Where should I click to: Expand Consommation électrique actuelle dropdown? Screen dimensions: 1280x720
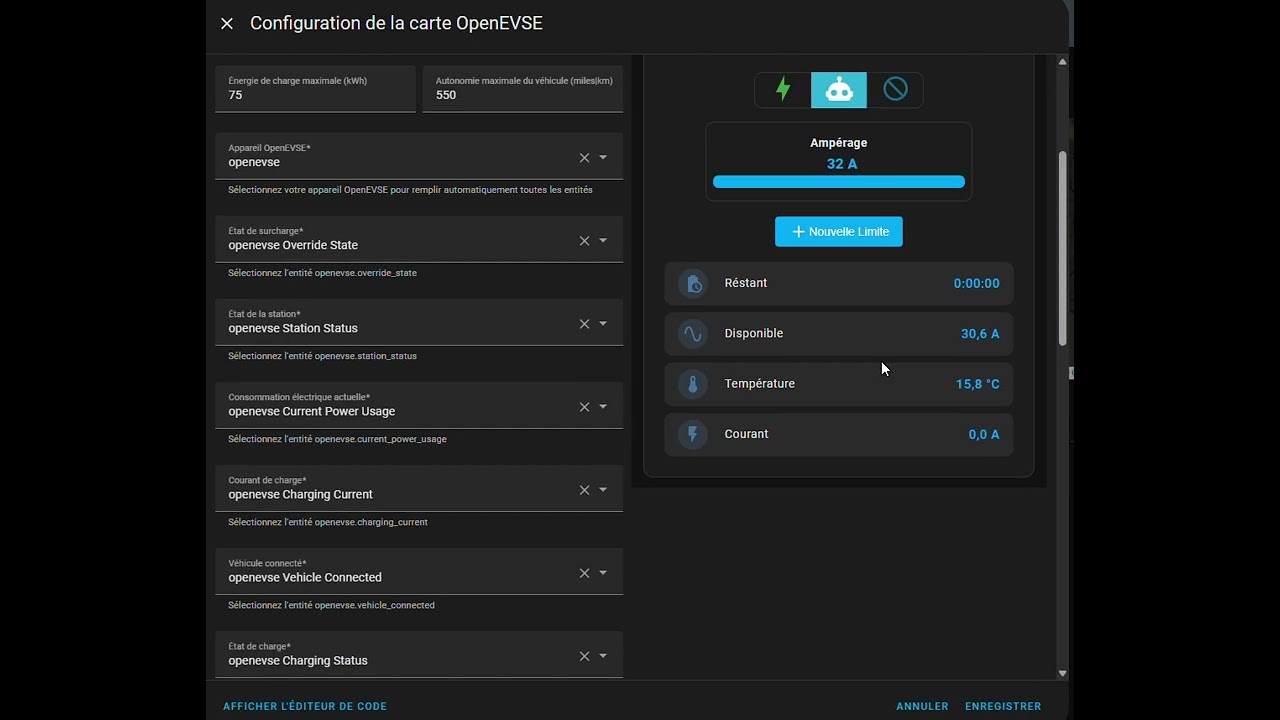(603, 407)
